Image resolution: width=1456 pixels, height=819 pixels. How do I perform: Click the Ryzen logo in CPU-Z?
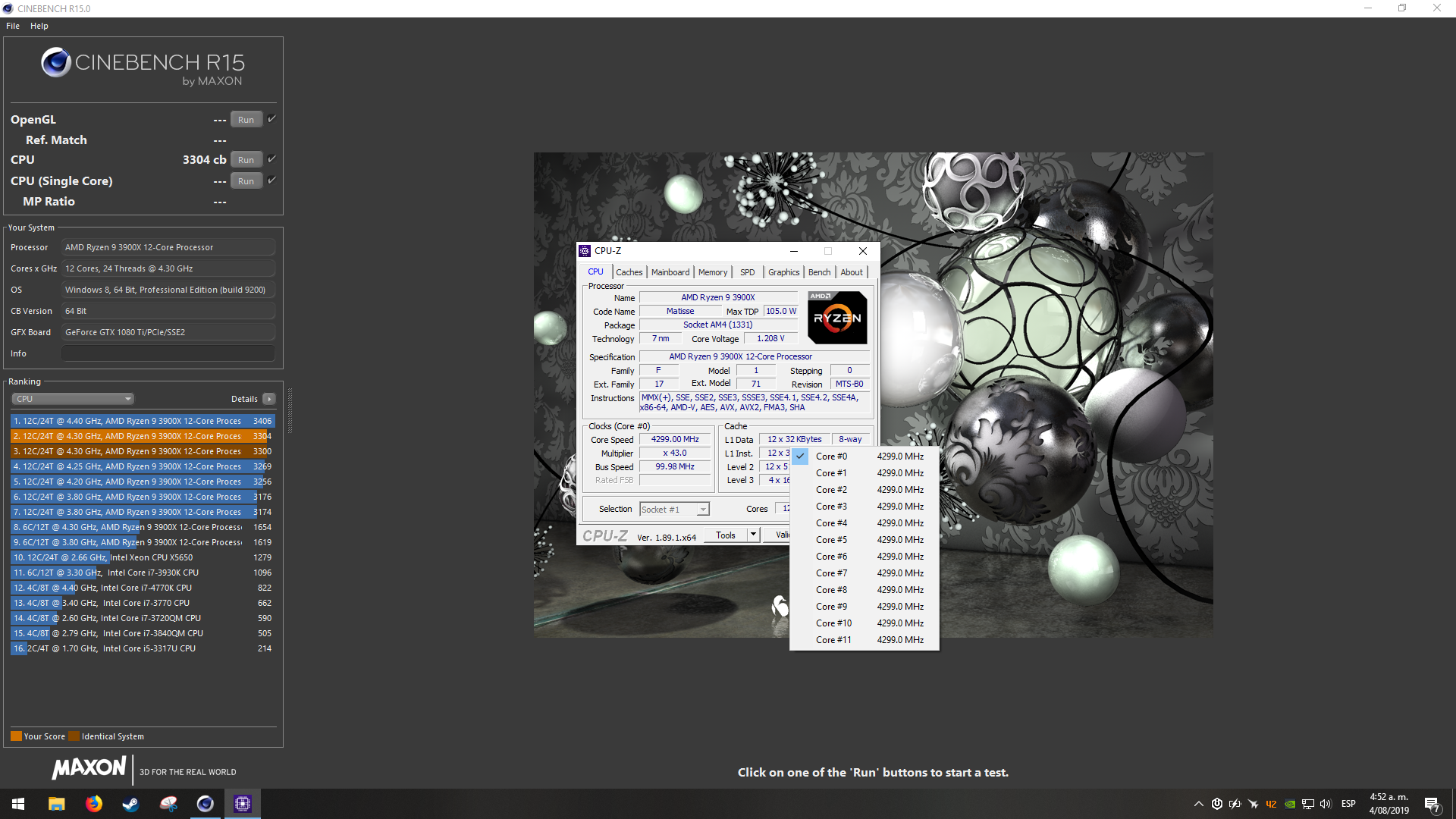tap(837, 318)
